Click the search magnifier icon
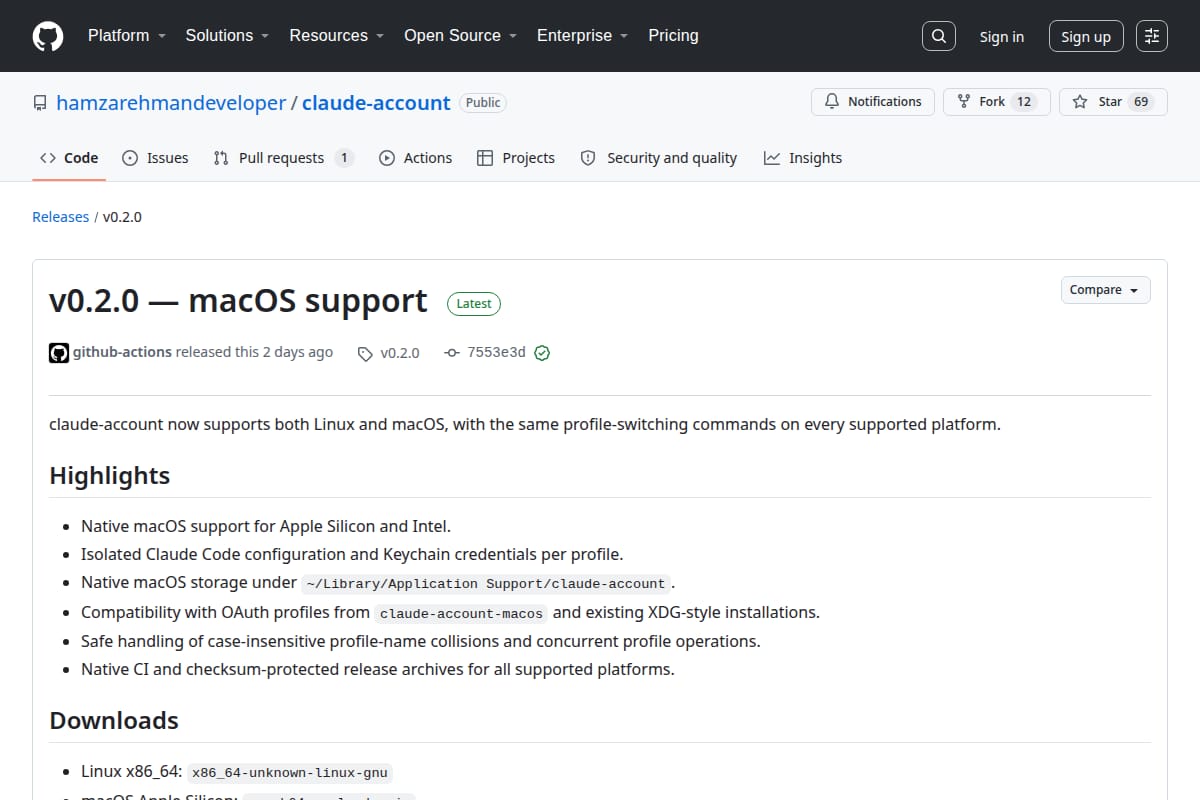1200x800 pixels. pos(938,36)
